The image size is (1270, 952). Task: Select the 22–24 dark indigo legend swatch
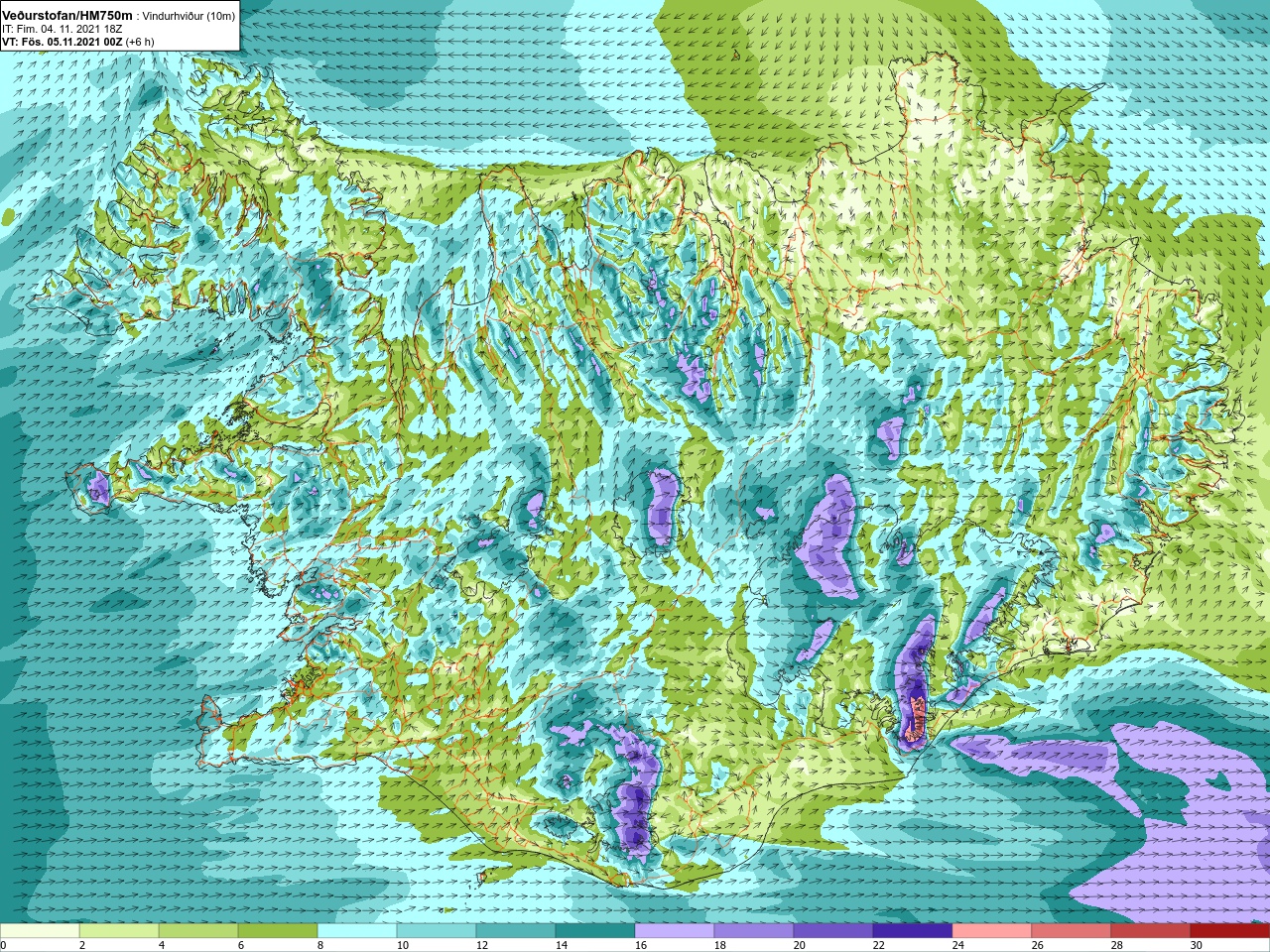point(913,931)
